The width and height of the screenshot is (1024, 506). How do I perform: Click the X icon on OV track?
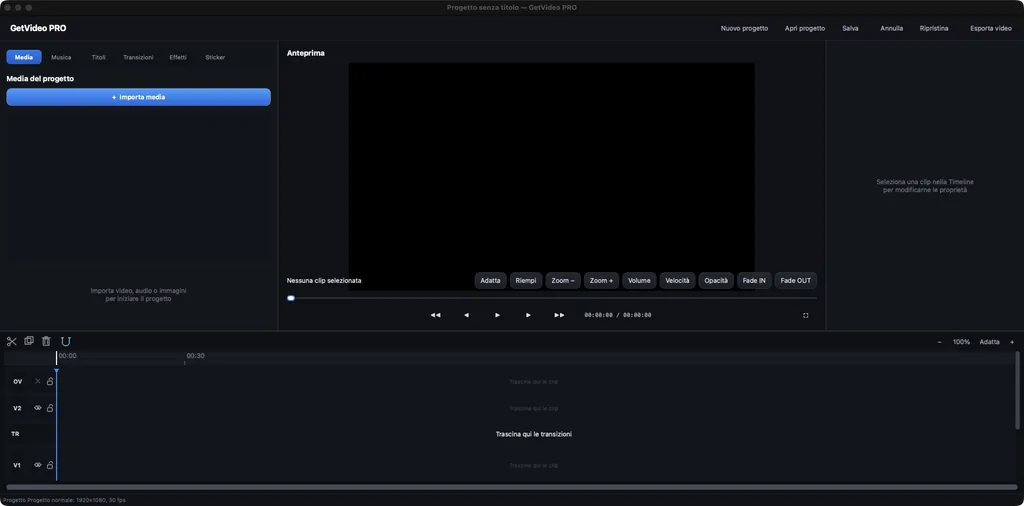click(37, 381)
